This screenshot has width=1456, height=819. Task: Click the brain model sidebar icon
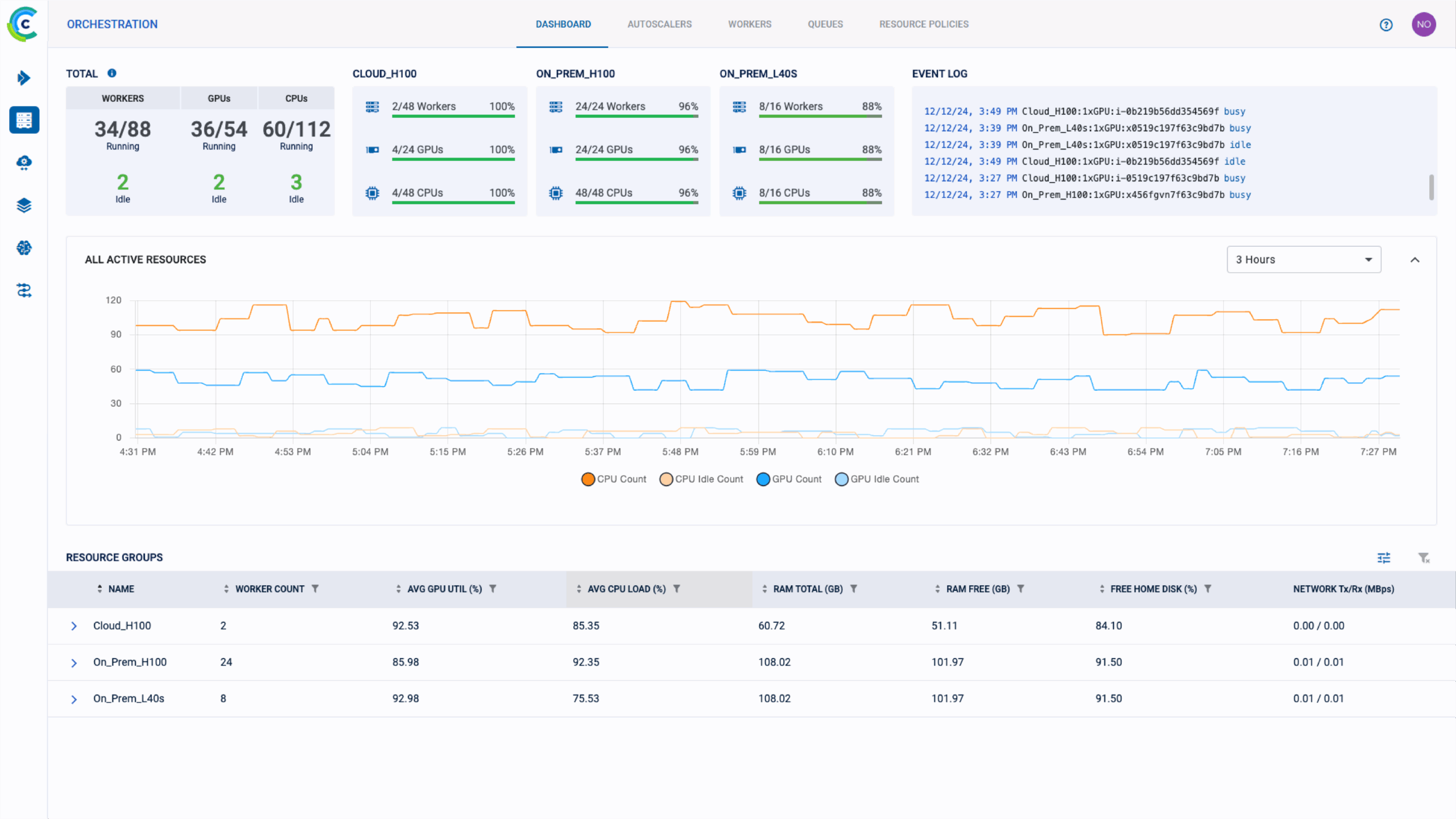pyautogui.click(x=24, y=248)
